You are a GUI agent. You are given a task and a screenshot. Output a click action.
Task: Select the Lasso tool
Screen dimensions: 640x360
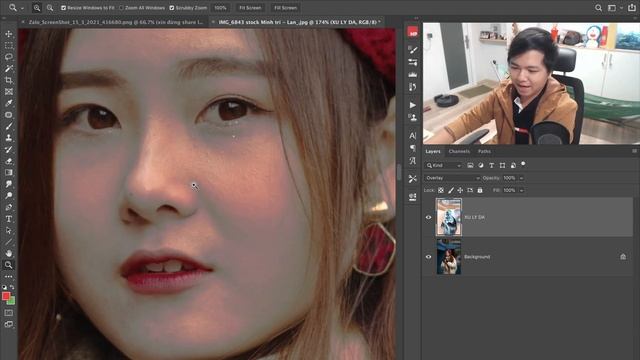9,57
